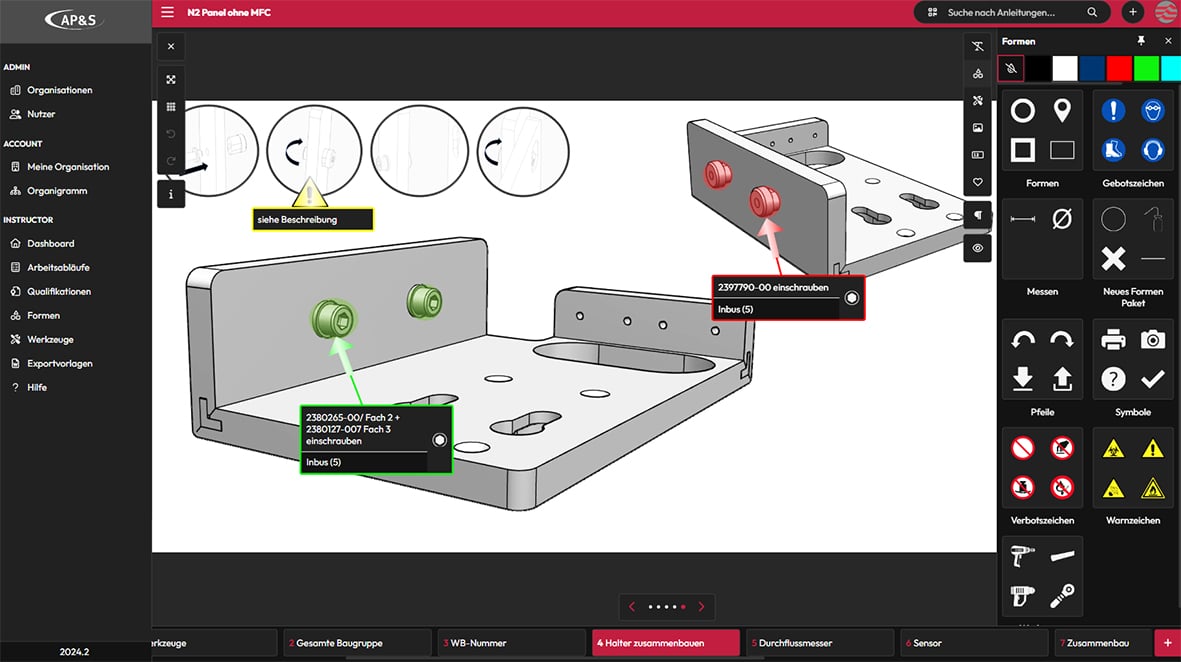Choose the green color swatch
This screenshot has width=1181, height=662.
1146,68
